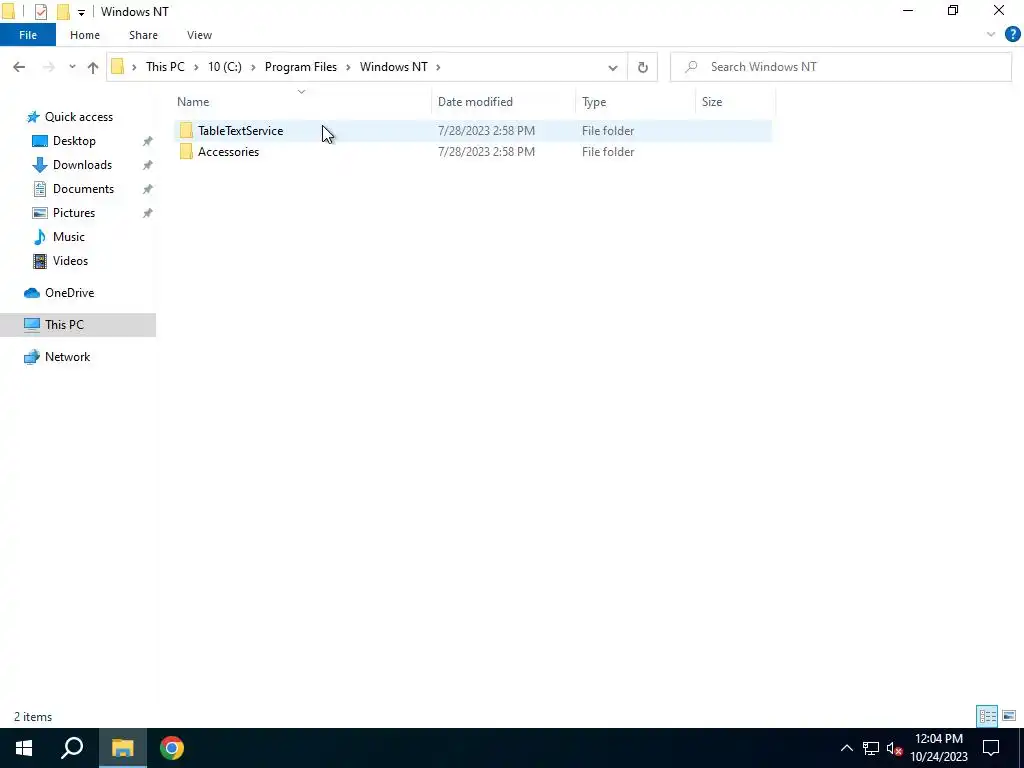
Task: Select the Accessories folder name
Action: click(x=229, y=152)
